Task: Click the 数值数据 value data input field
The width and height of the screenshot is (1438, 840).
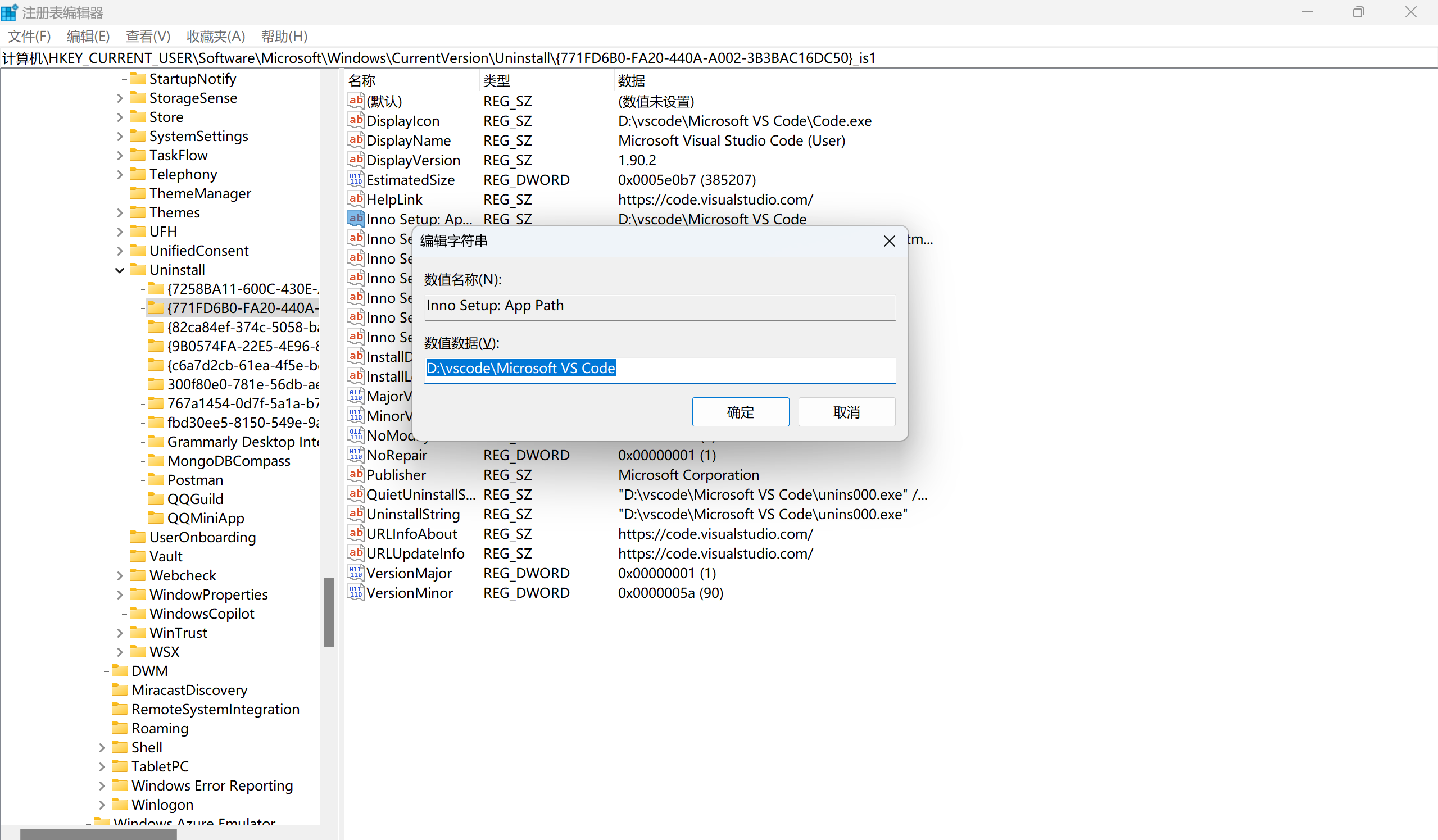Action: (x=660, y=369)
